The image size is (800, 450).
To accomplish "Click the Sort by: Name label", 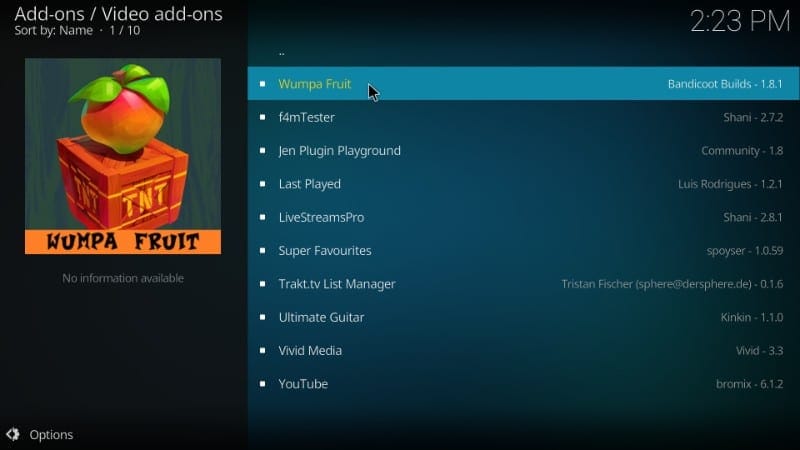I will 54,31.
